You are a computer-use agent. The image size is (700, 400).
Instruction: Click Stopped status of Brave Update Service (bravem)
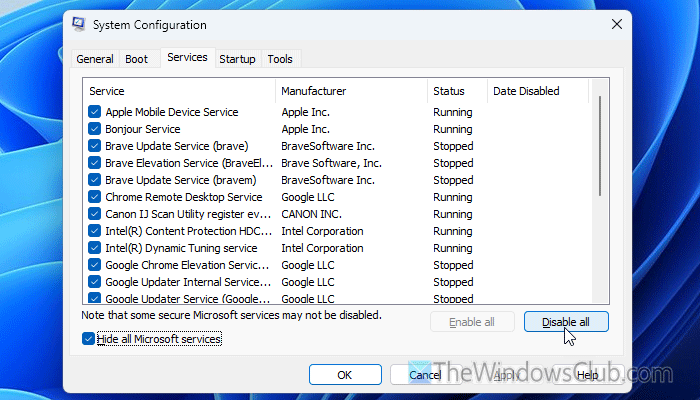[x=453, y=180]
